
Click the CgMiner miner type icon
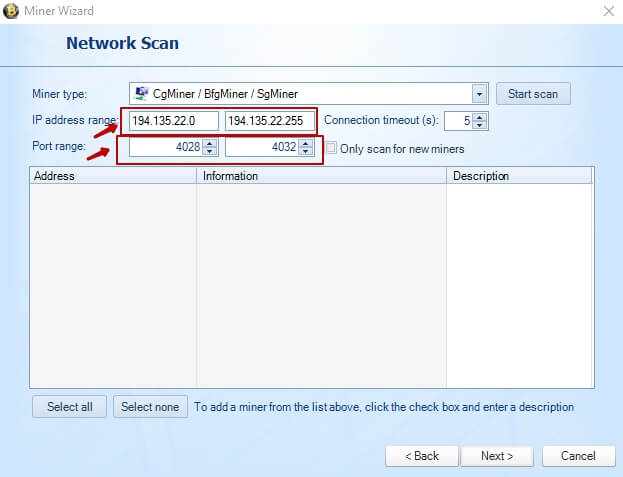coord(141,93)
